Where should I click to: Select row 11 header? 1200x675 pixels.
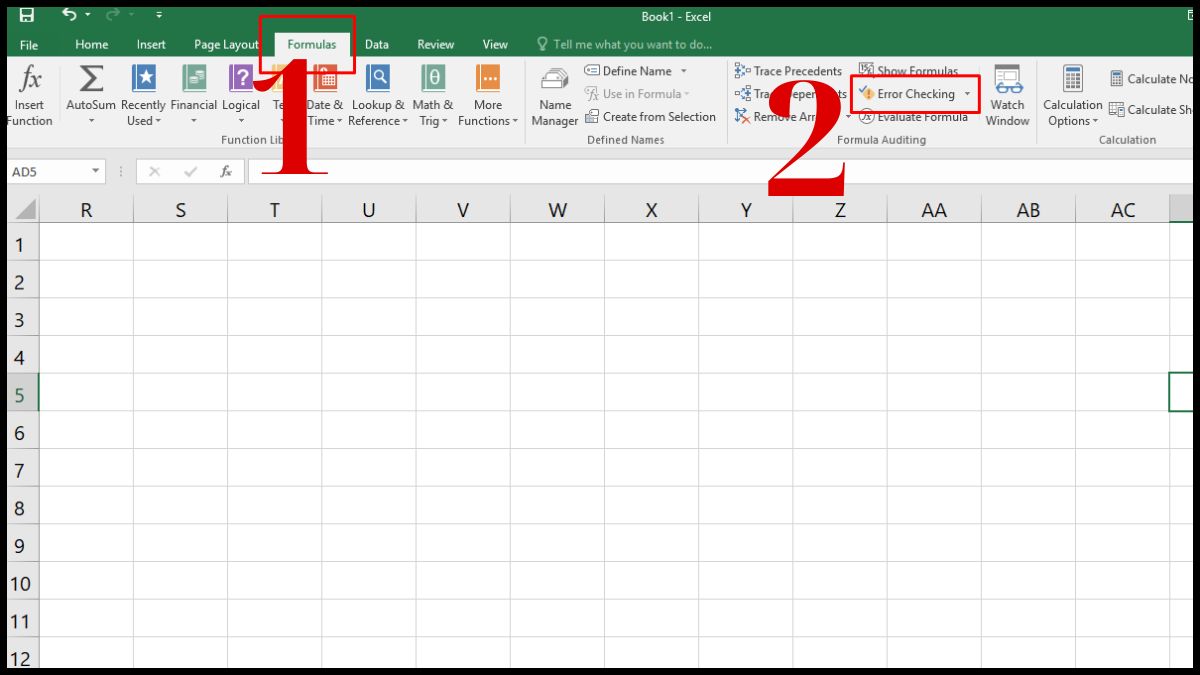pyautogui.click(x=23, y=621)
